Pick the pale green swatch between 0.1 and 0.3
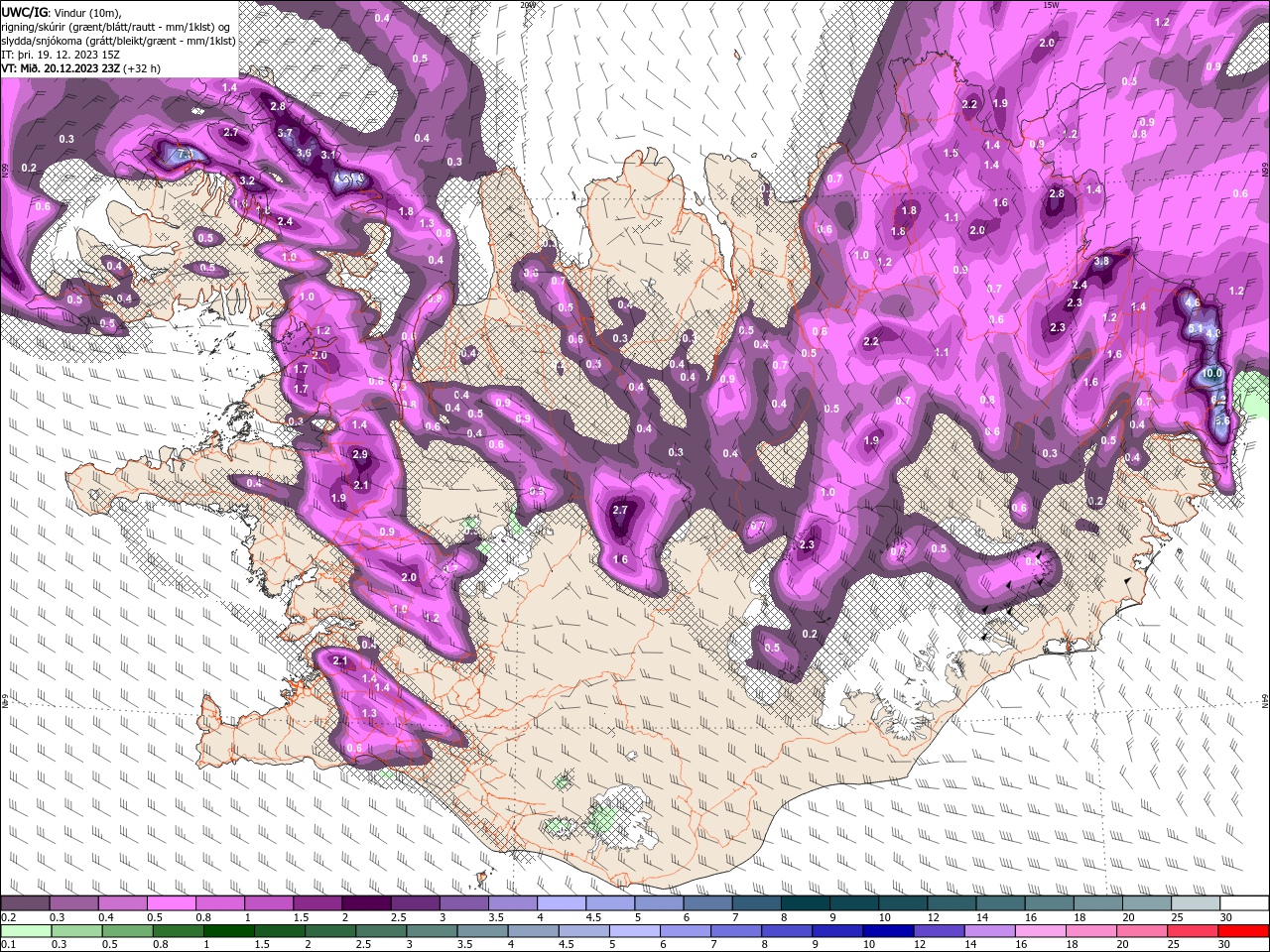Viewport: 1270px width, 952px height. (26, 930)
